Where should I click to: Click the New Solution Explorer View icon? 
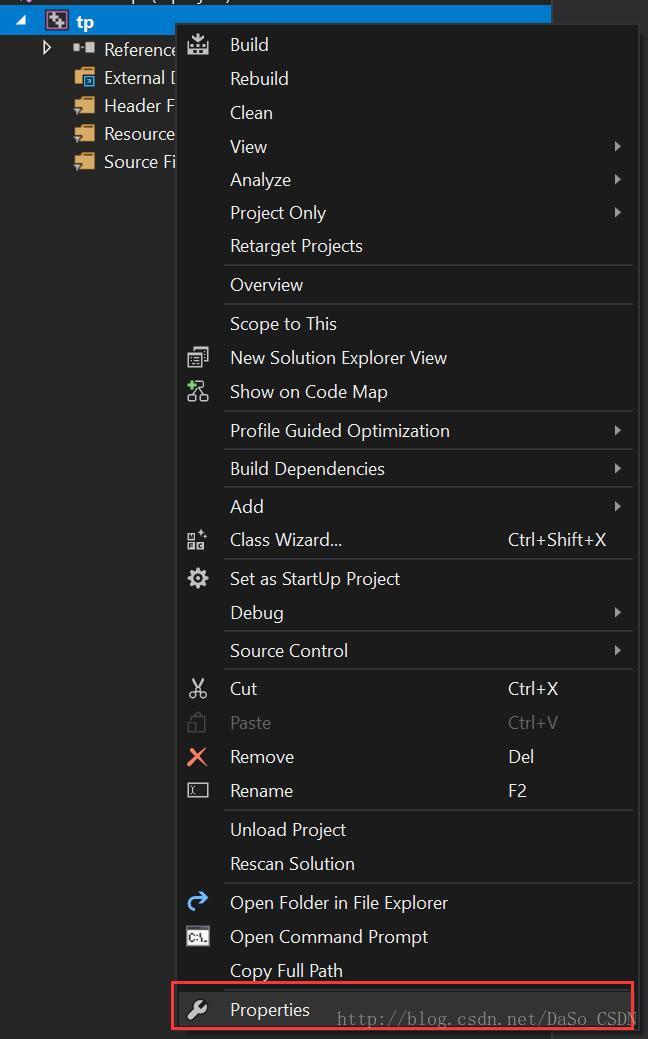pos(197,357)
